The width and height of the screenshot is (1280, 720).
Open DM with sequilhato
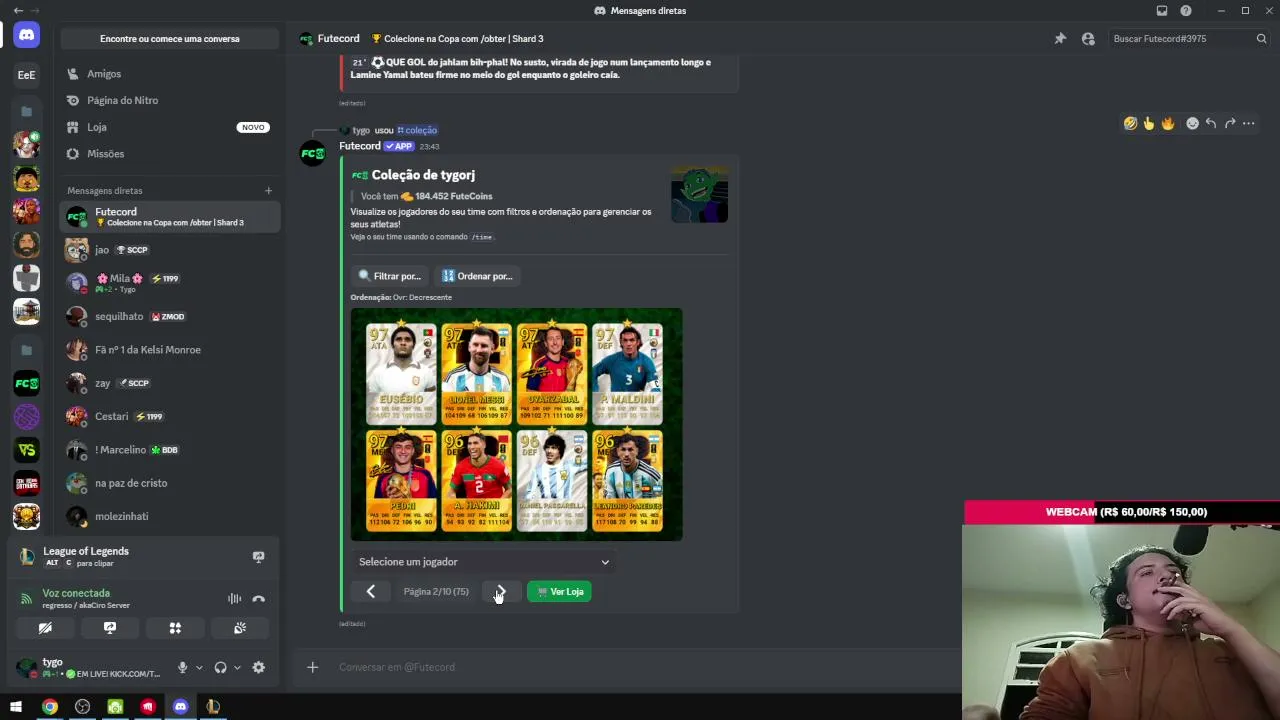point(170,316)
